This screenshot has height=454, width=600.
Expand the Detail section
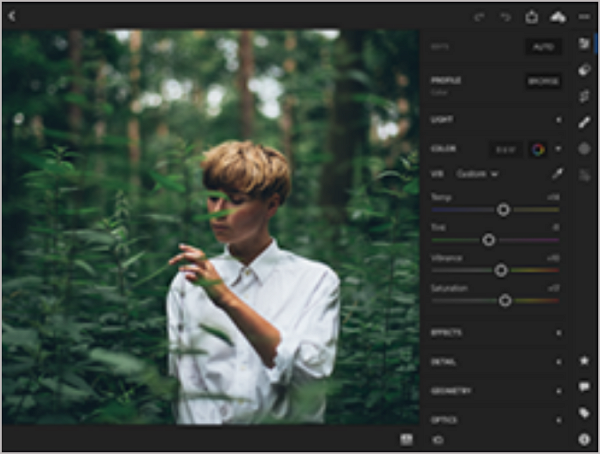tap(496, 362)
